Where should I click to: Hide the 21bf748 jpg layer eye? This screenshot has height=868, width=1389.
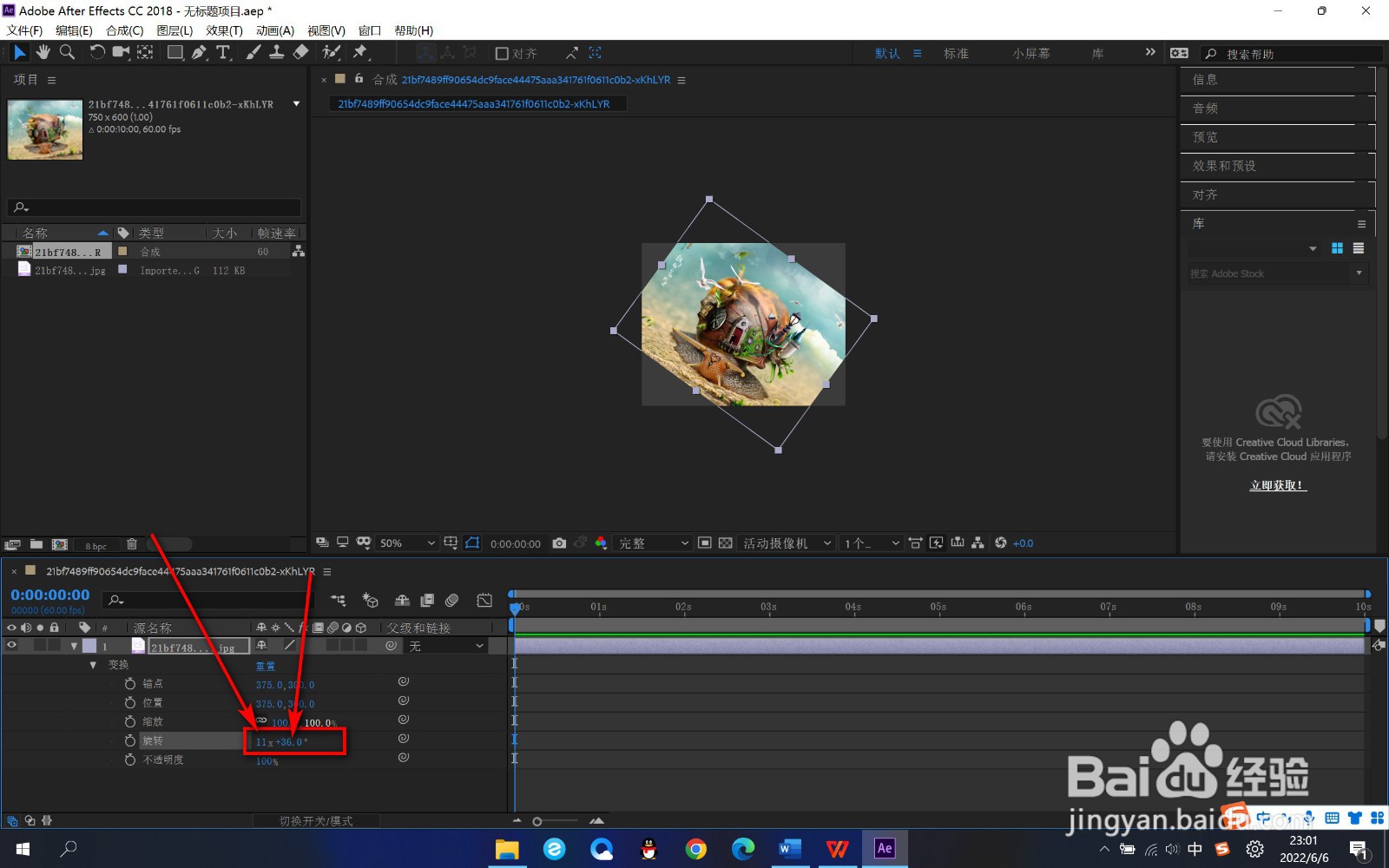pos(12,646)
